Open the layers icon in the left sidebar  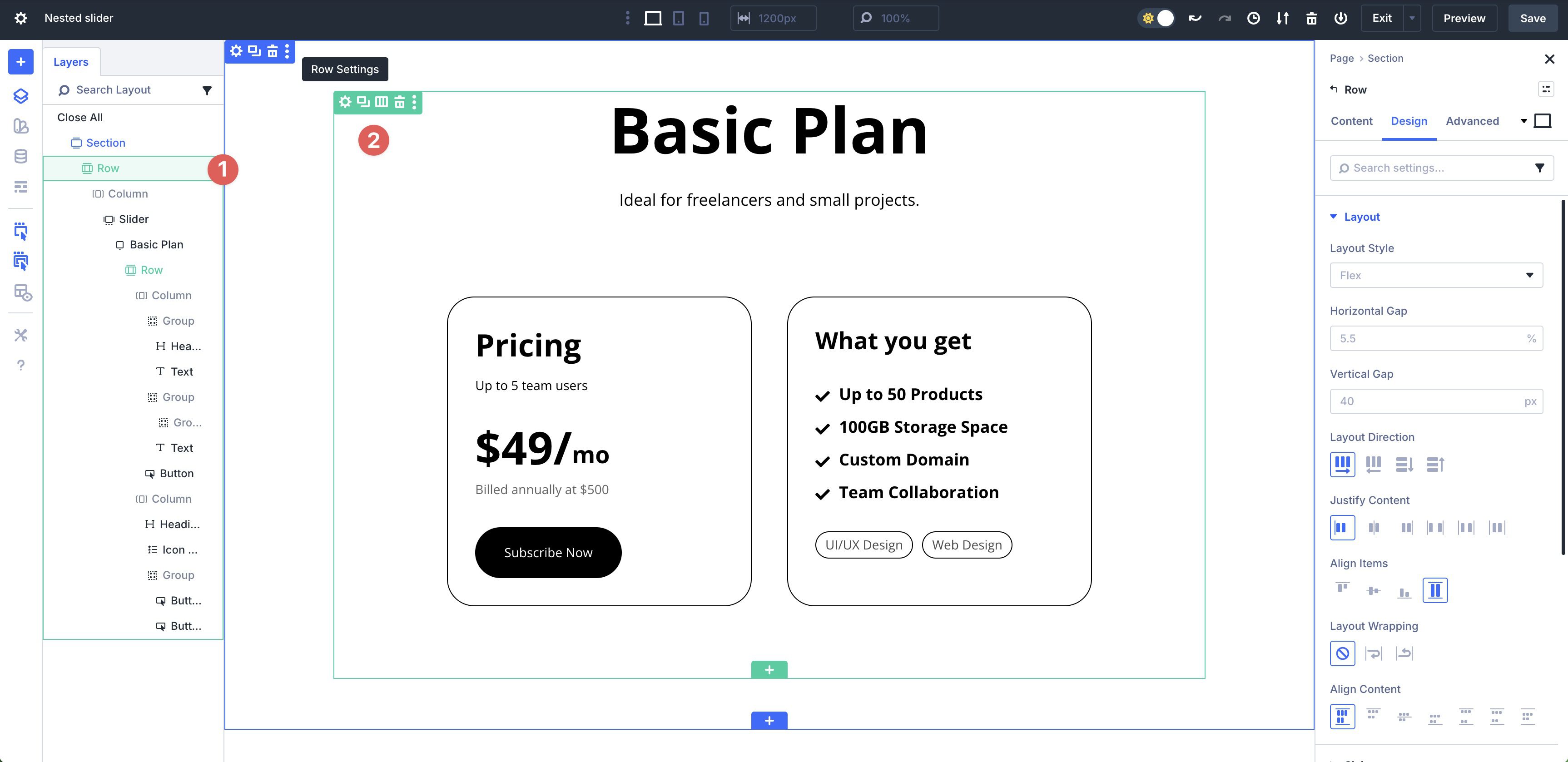tap(21, 95)
